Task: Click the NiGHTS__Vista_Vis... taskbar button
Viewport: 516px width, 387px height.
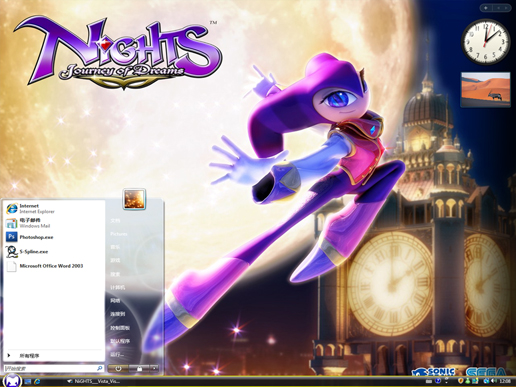Action: 93,381
